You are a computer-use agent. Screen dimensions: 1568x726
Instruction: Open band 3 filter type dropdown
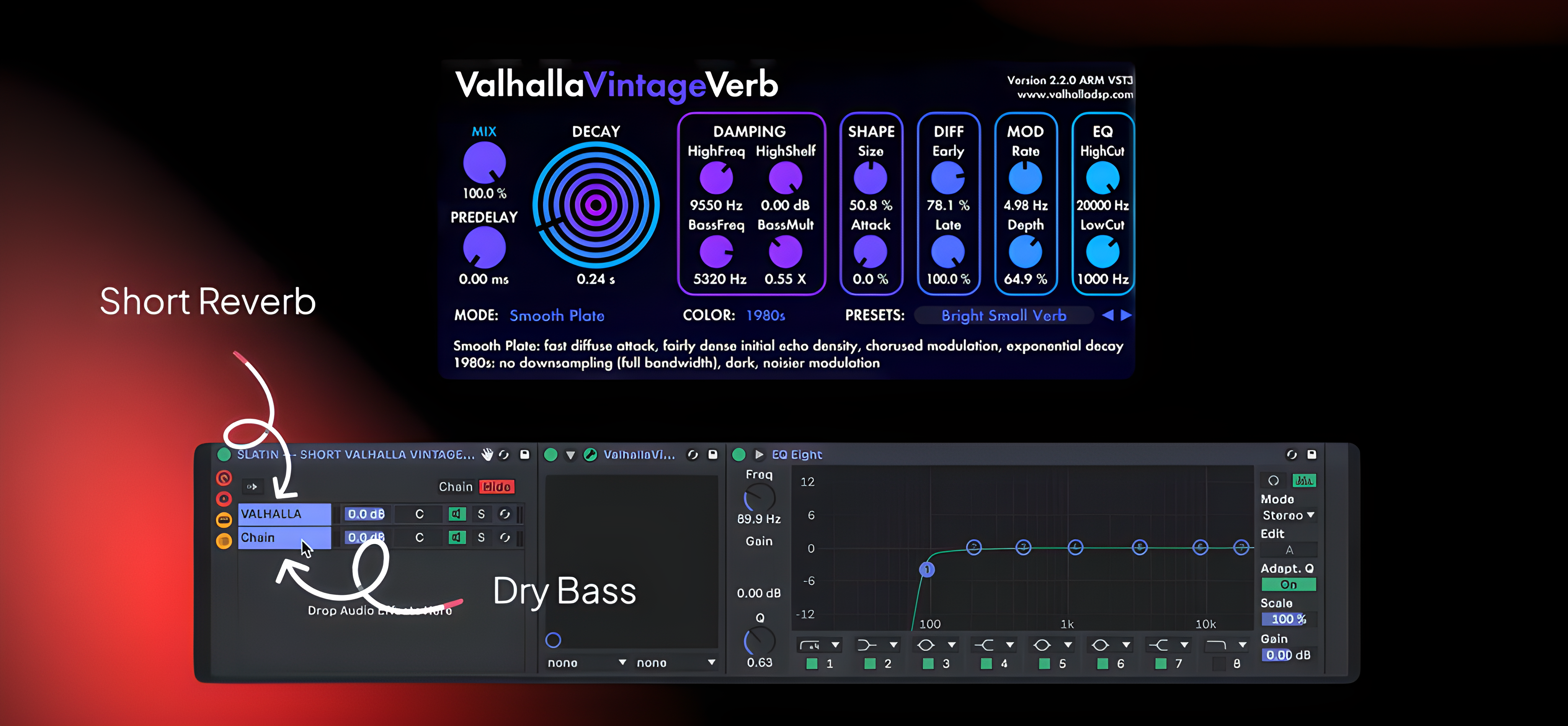(x=935, y=644)
